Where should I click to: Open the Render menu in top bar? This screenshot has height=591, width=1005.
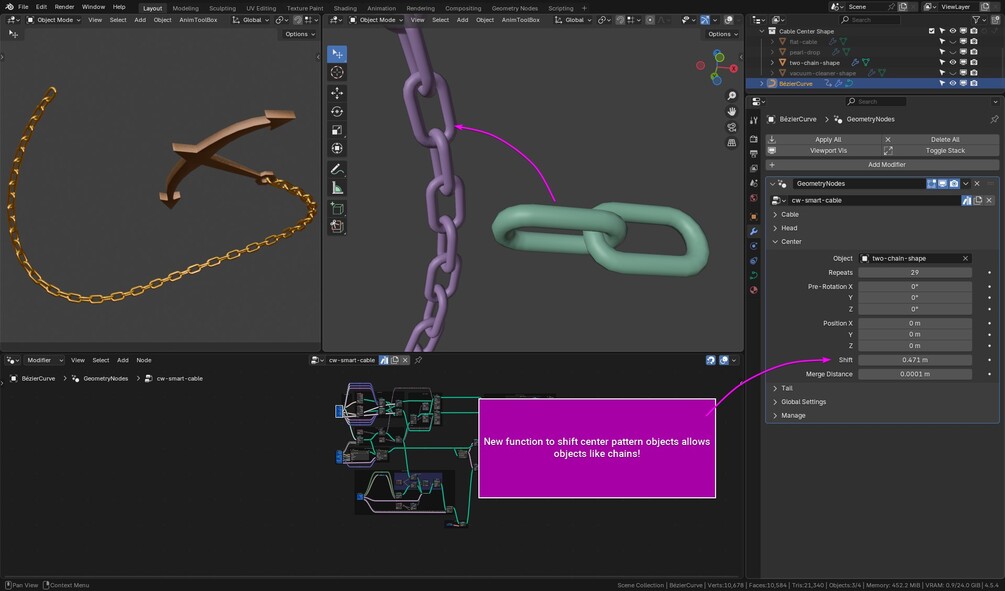[x=64, y=7]
